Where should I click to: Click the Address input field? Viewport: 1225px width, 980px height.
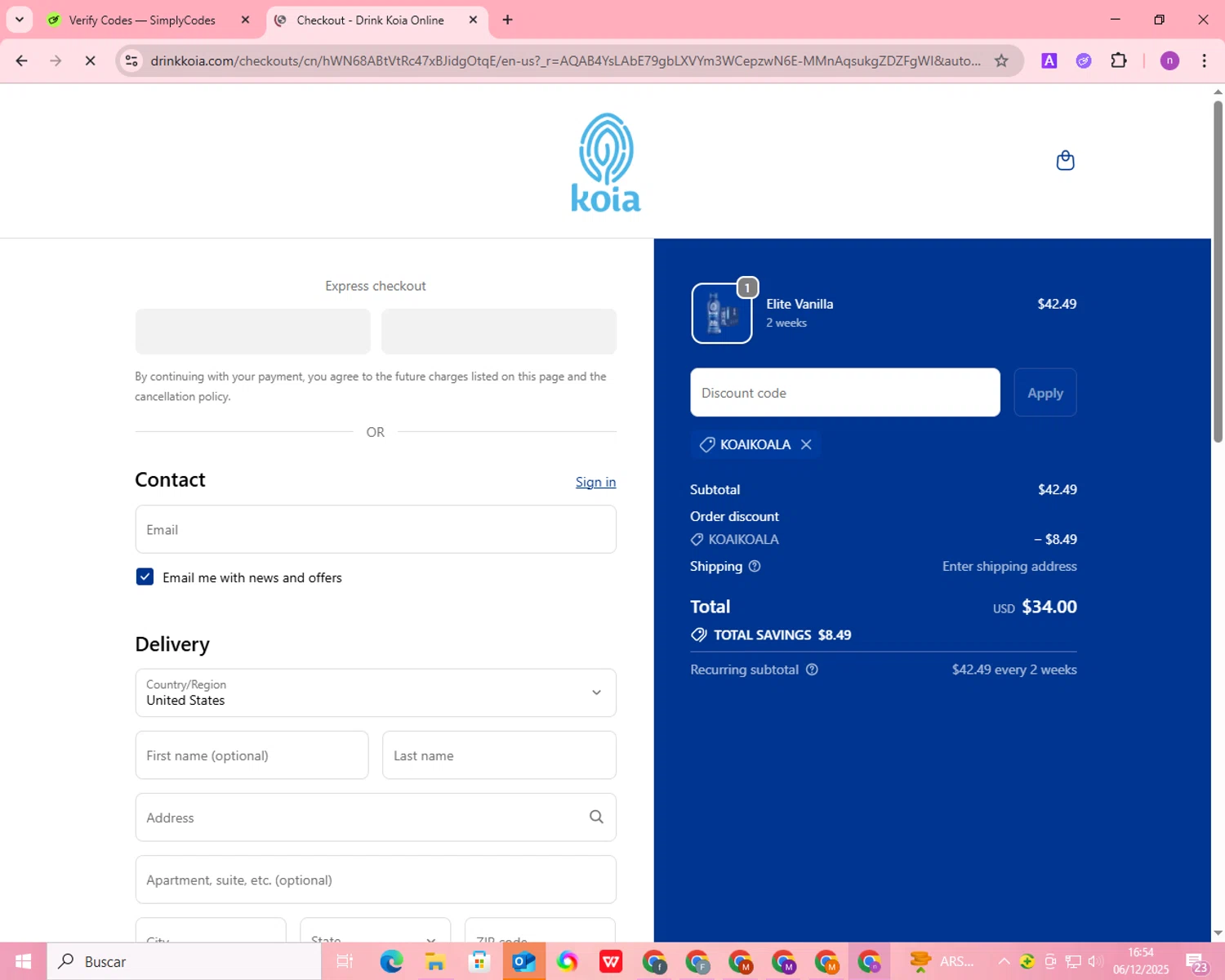376,817
